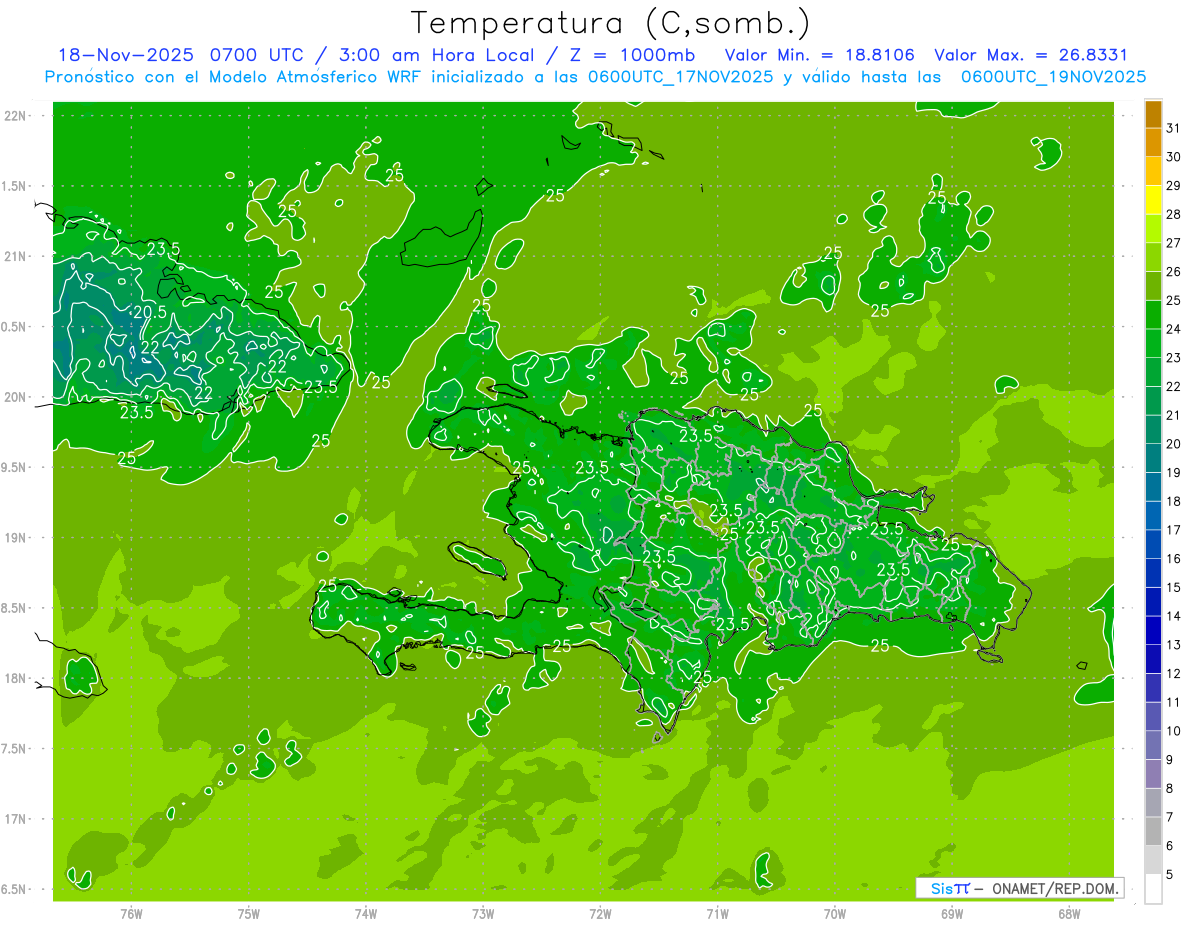Click the color bar label '5'
Viewport: 1200px width, 927px height.
(1170, 875)
